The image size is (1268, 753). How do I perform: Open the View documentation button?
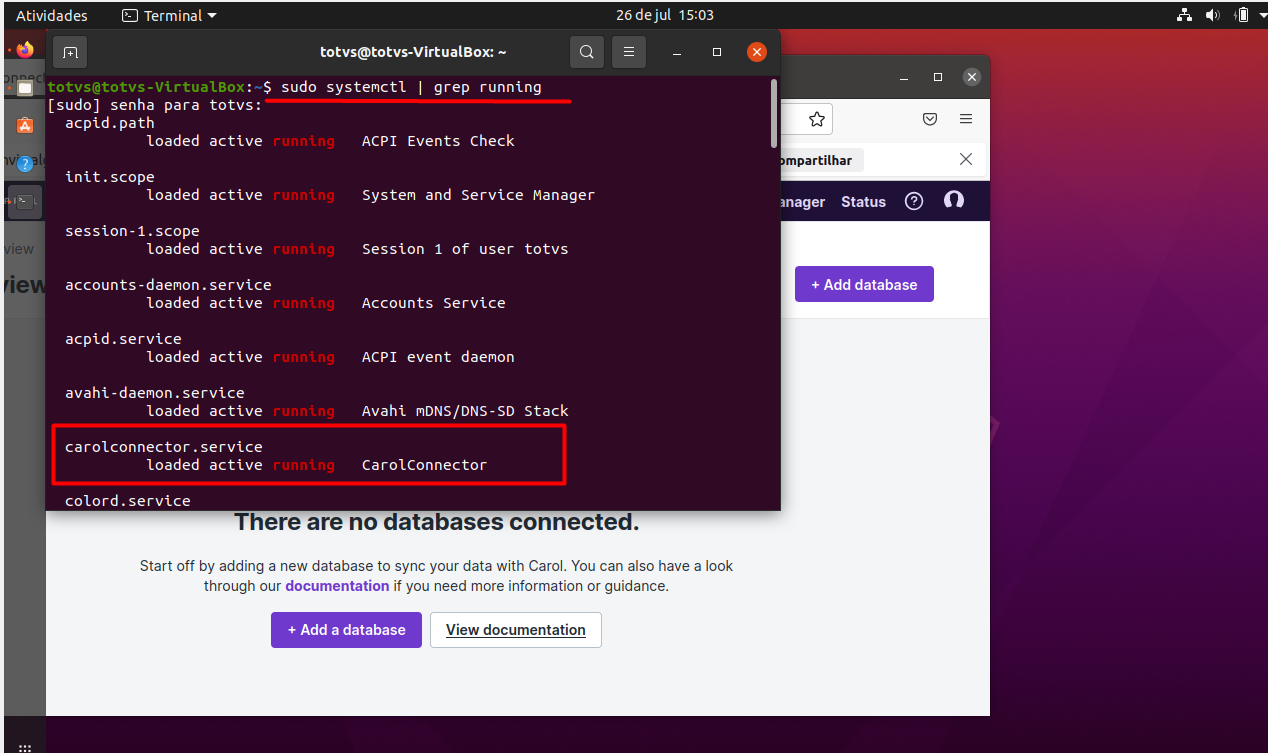point(516,630)
